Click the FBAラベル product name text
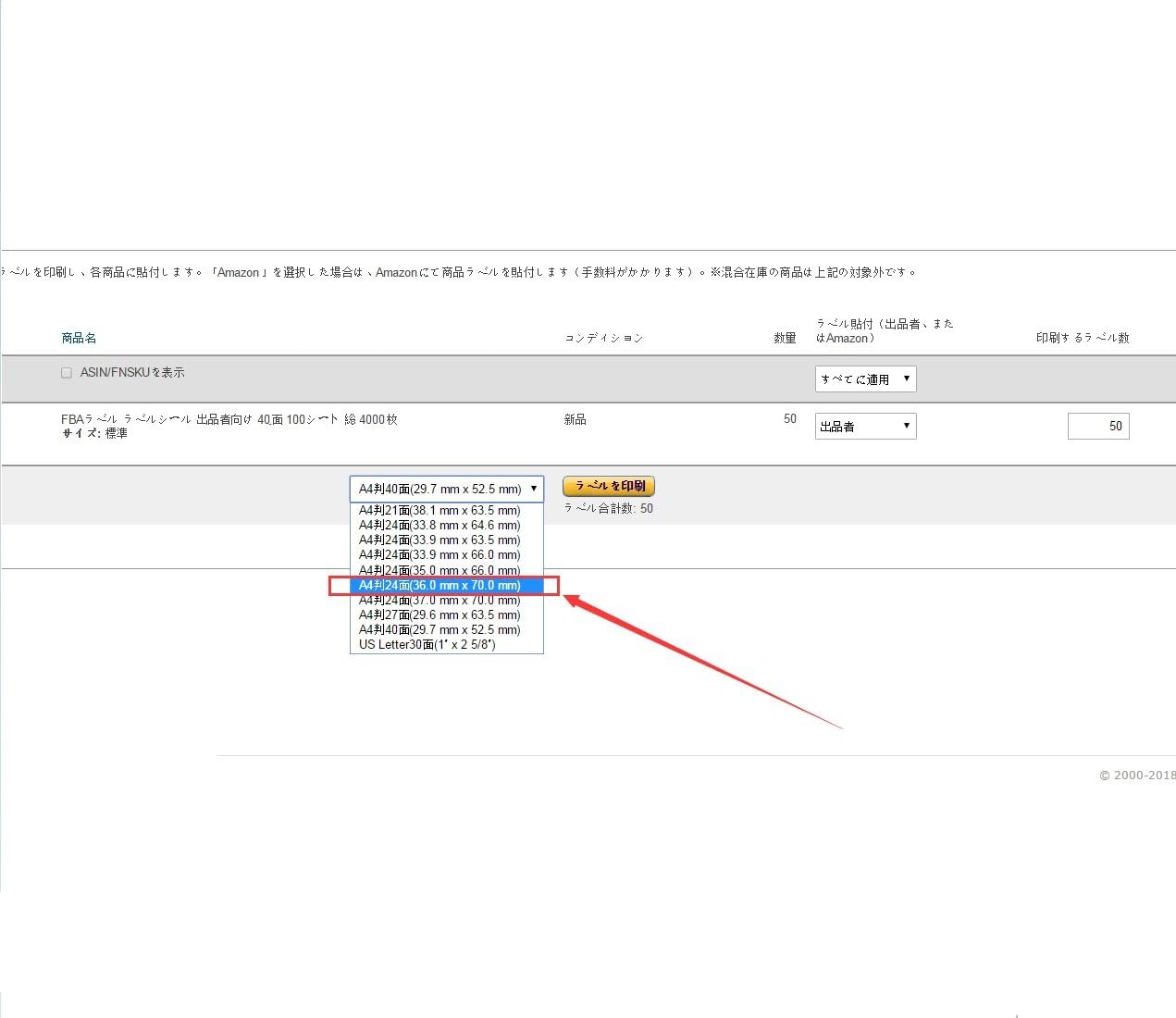Image resolution: width=1176 pixels, height=1018 pixels. pyautogui.click(x=229, y=419)
